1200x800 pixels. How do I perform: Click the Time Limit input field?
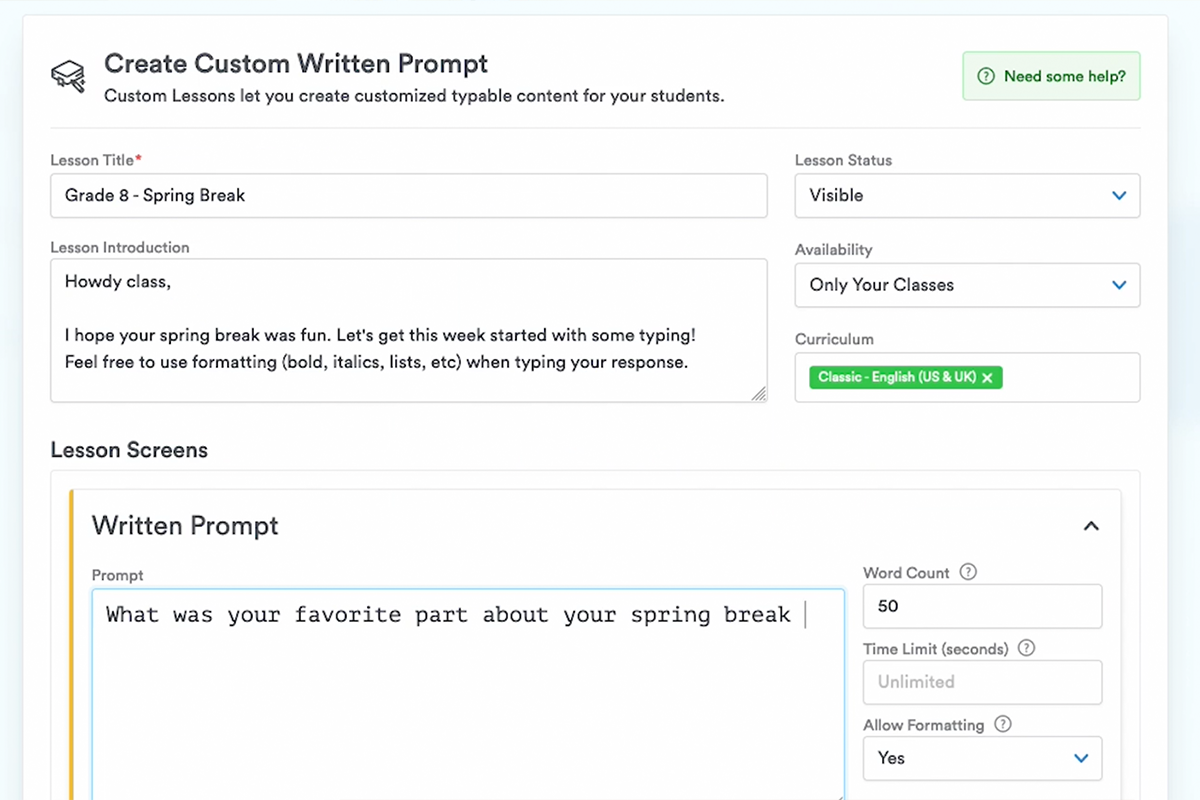point(982,682)
